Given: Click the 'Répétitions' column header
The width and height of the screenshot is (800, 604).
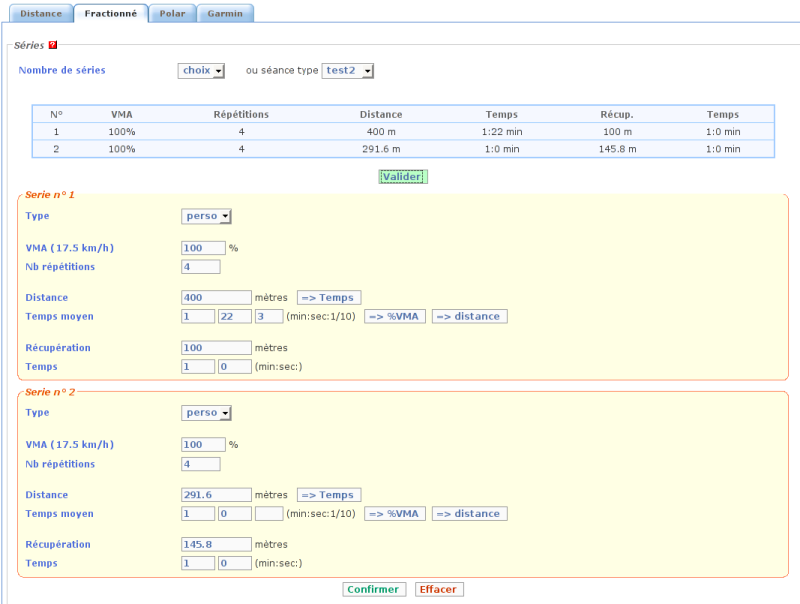Looking at the screenshot, I should click(x=241, y=114).
